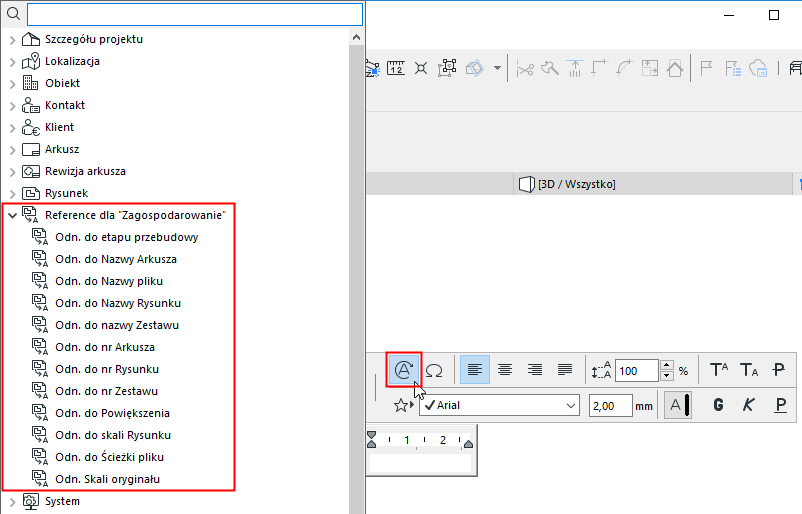
Task: Select Odn. do nazwy Zestawu
Action: tap(117, 325)
